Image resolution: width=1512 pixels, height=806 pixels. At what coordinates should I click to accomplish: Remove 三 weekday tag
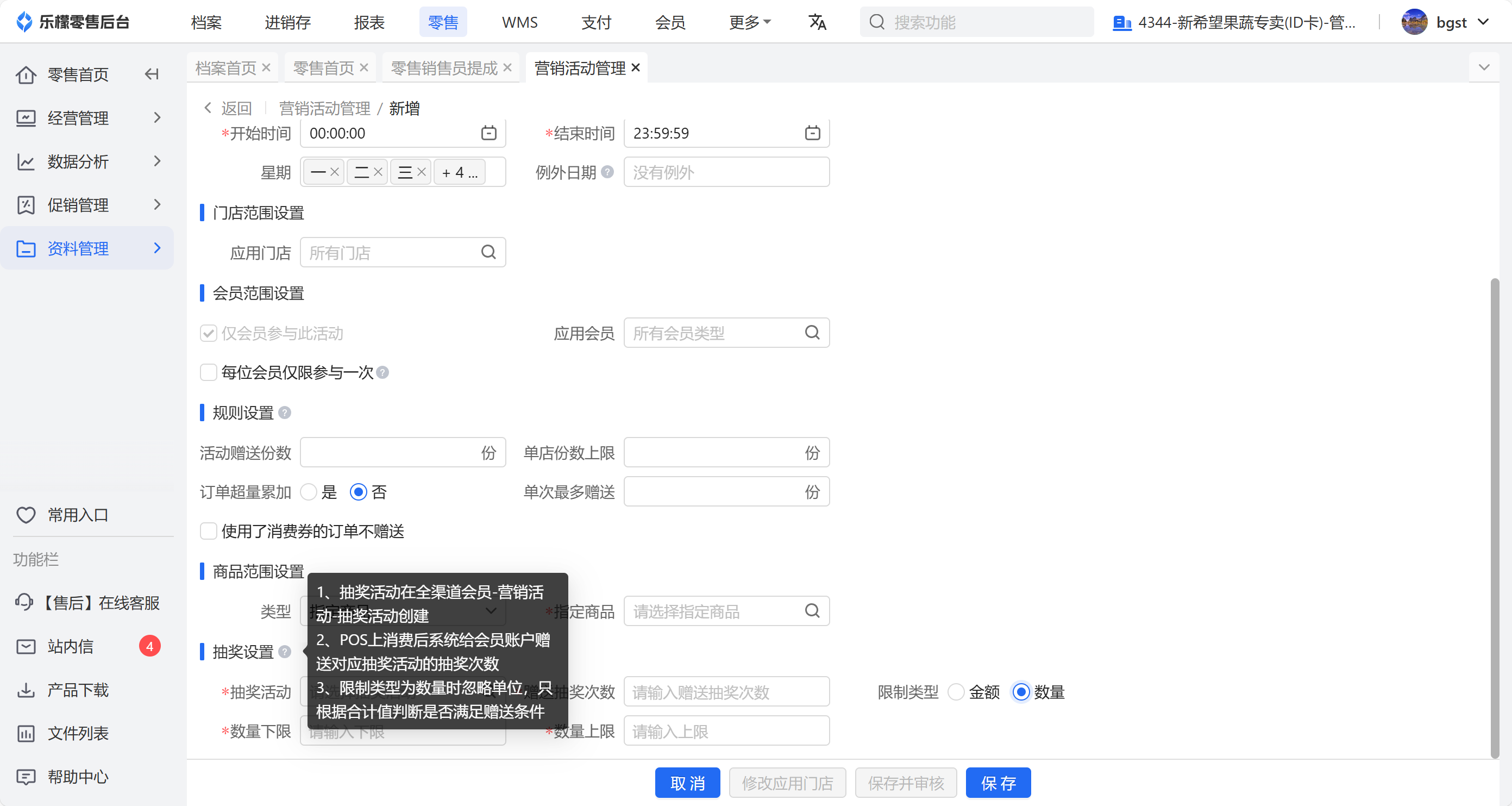(x=422, y=172)
